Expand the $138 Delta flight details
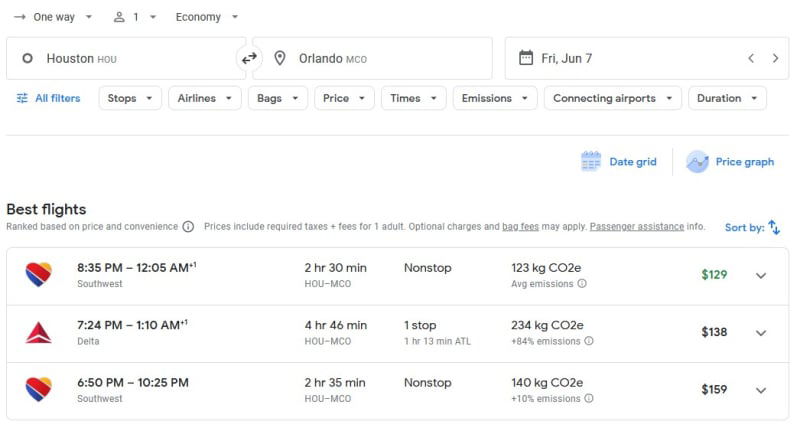Viewport: 800px width, 441px height. (x=761, y=333)
